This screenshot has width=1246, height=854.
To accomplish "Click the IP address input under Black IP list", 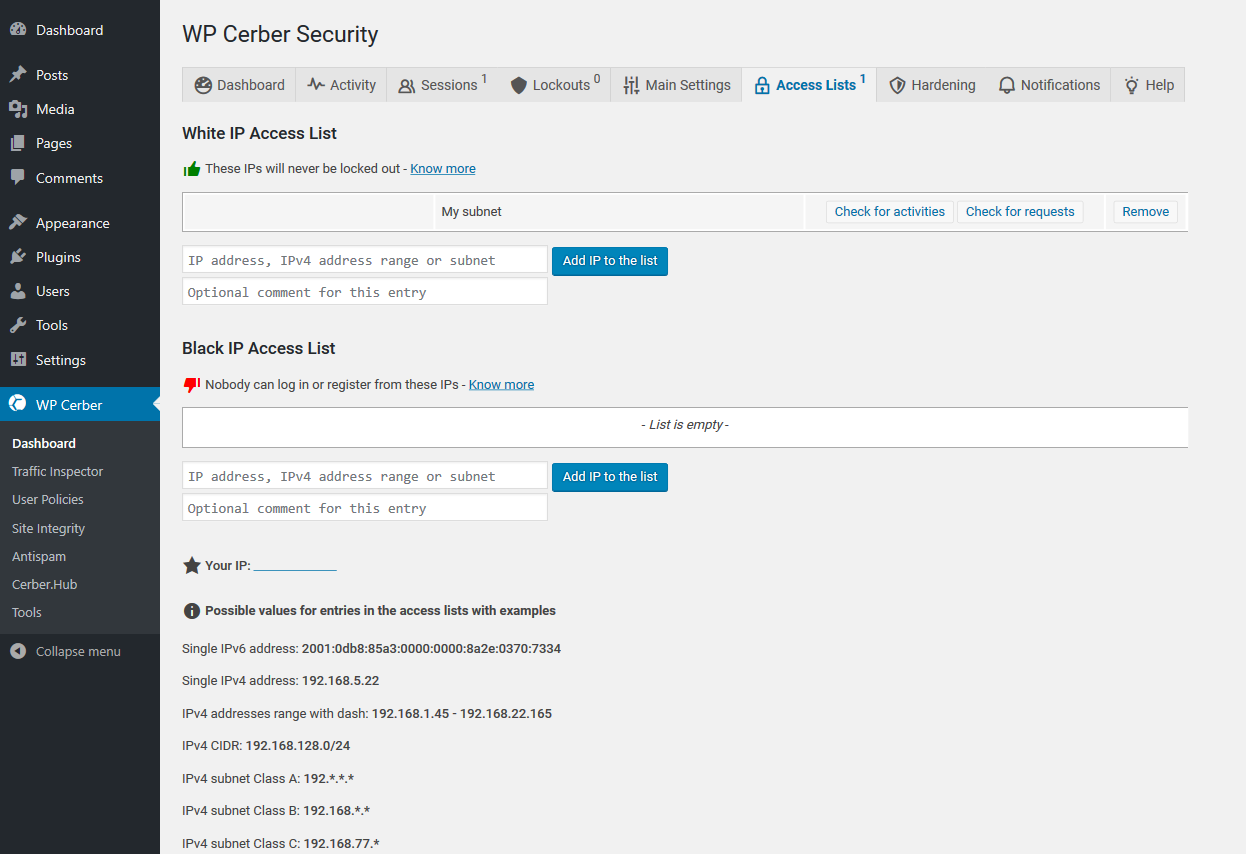I will [x=364, y=475].
